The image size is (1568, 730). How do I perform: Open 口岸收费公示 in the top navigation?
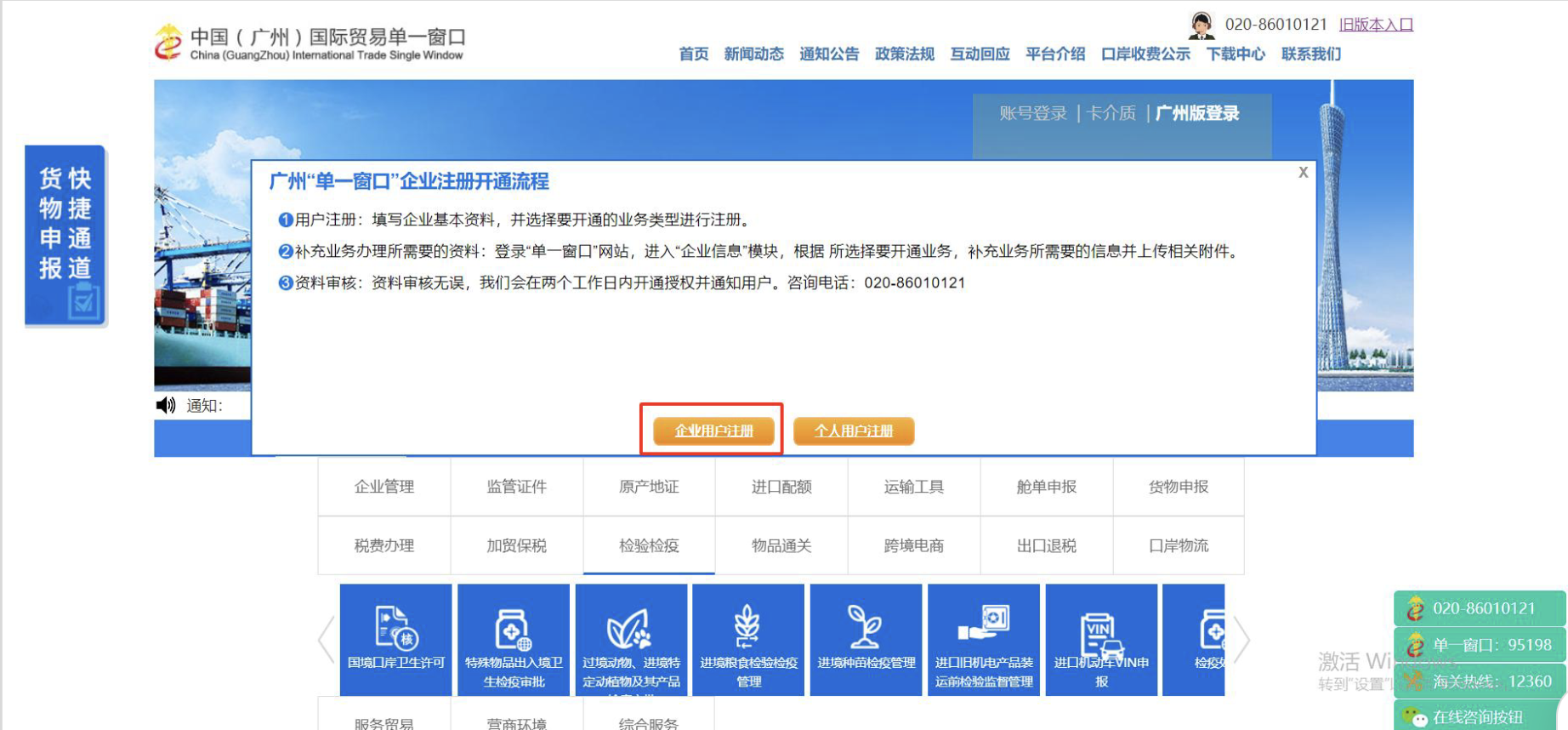(x=1145, y=54)
